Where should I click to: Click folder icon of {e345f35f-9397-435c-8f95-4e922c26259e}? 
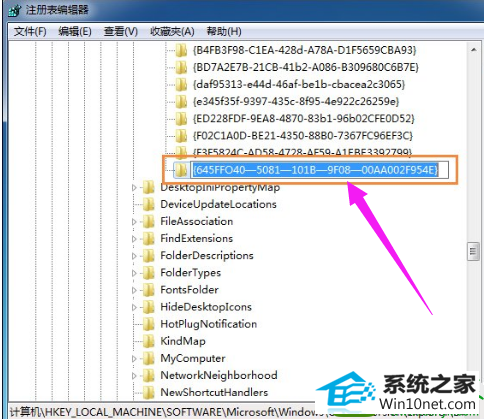coord(181,102)
